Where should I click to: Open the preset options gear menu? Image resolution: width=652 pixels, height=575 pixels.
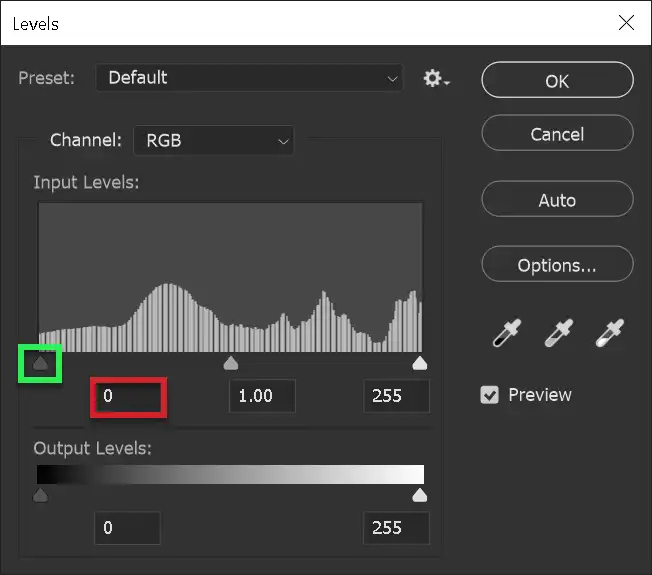point(436,78)
